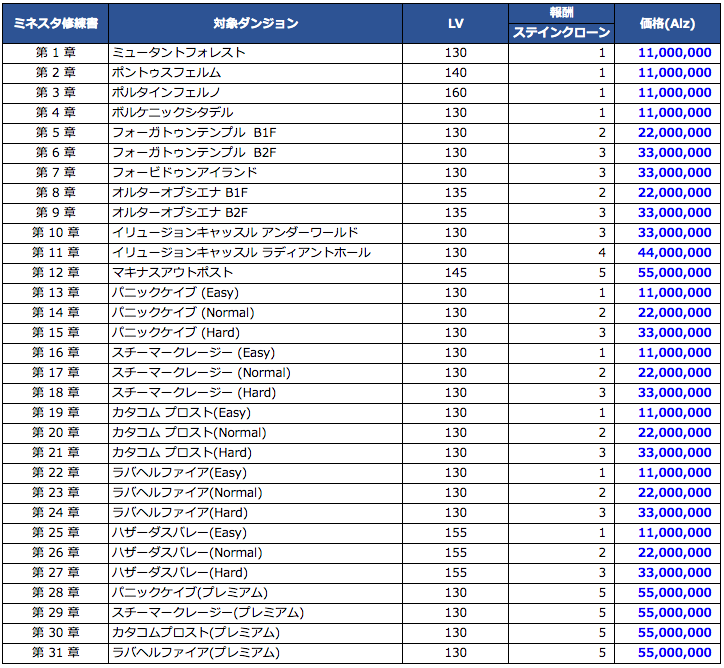Select ボルケニックシタデル dungeon cell
This screenshot has width=724, height=668.
click(x=255, y=113)
